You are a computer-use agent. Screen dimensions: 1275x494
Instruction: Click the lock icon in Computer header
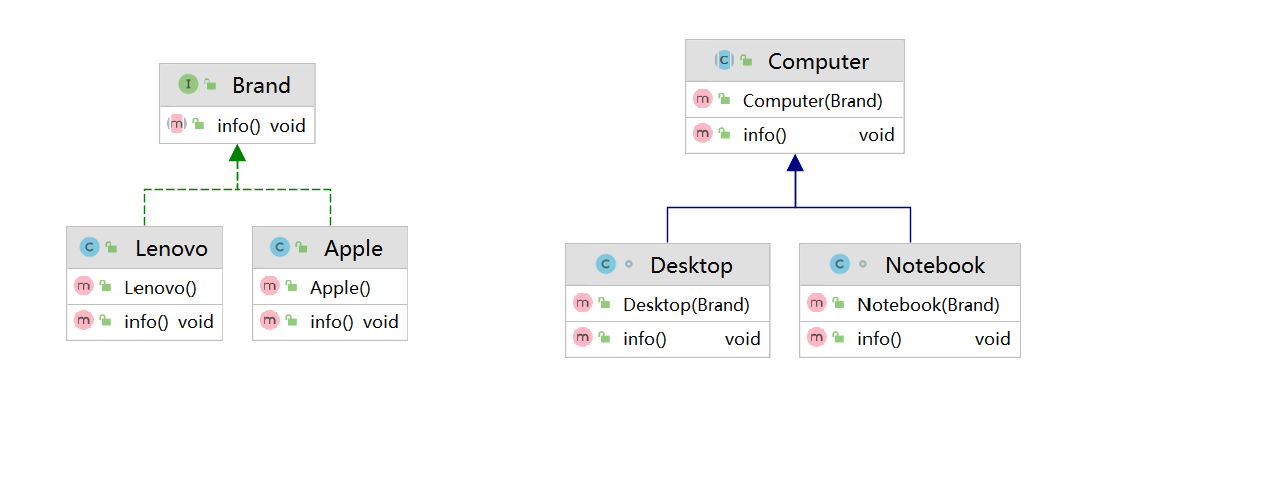pyautogui.click(x=746, y=62)
